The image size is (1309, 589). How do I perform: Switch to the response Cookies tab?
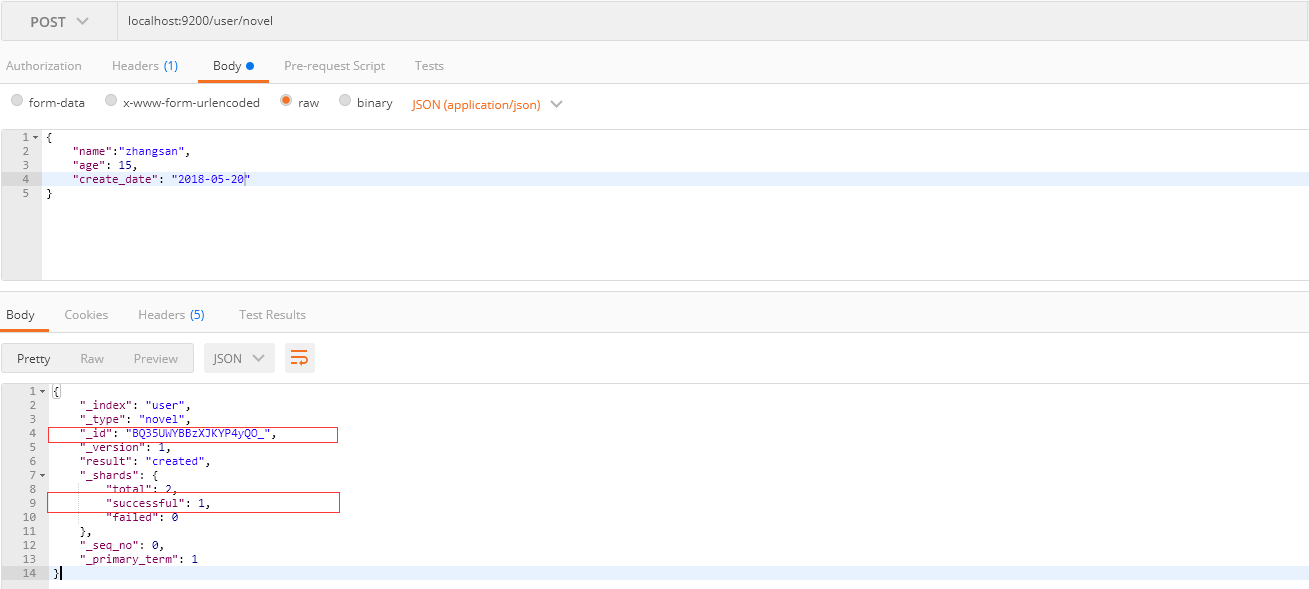tap(86, 315)
